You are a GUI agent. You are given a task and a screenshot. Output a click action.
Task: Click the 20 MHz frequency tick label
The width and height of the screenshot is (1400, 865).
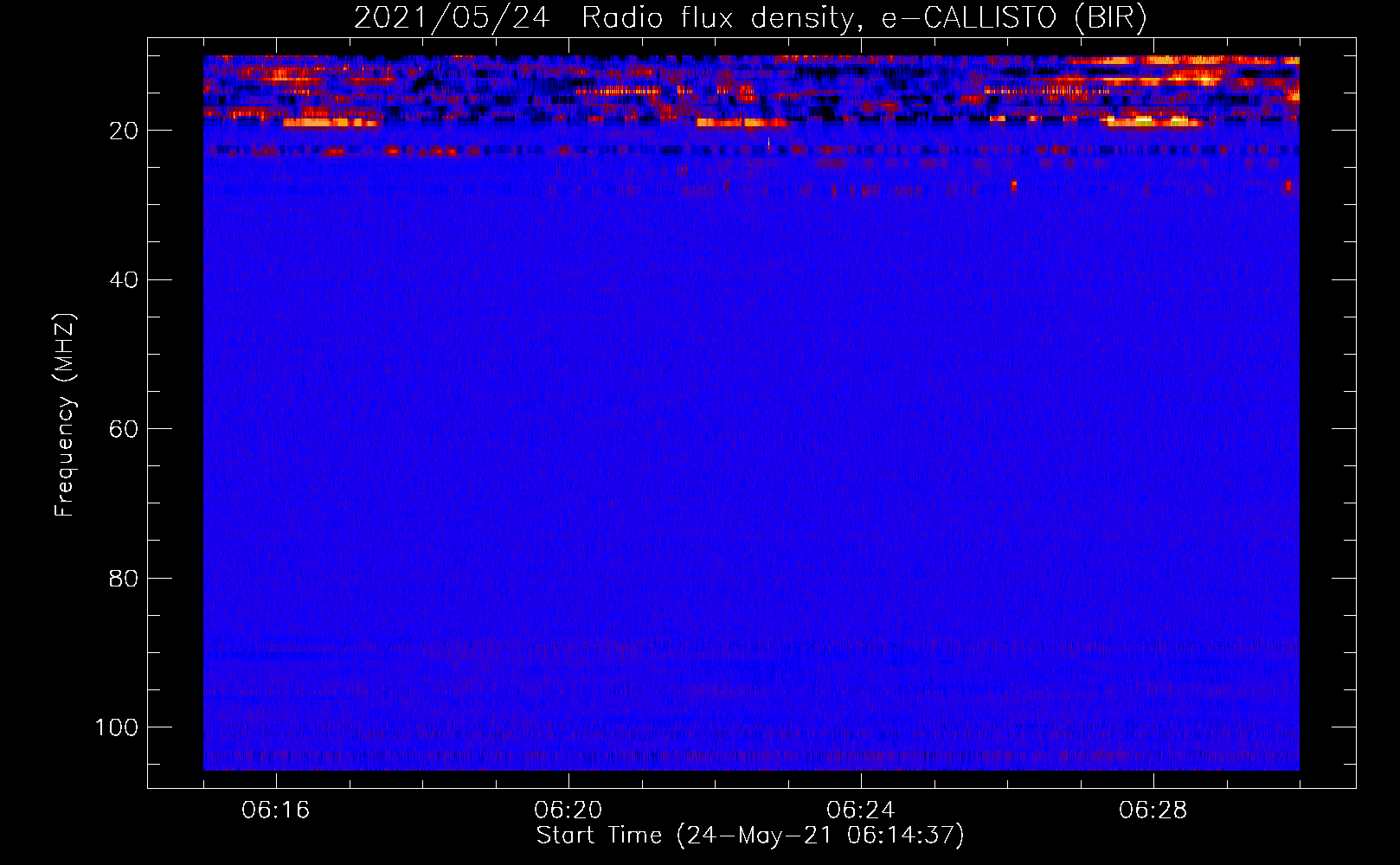pos(124,131)
